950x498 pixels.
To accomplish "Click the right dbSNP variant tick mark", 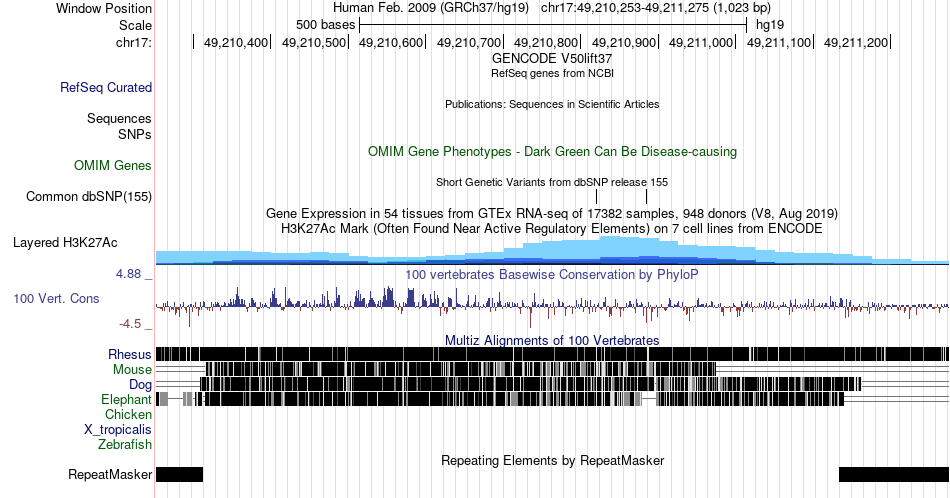I will tap(646, 196).
